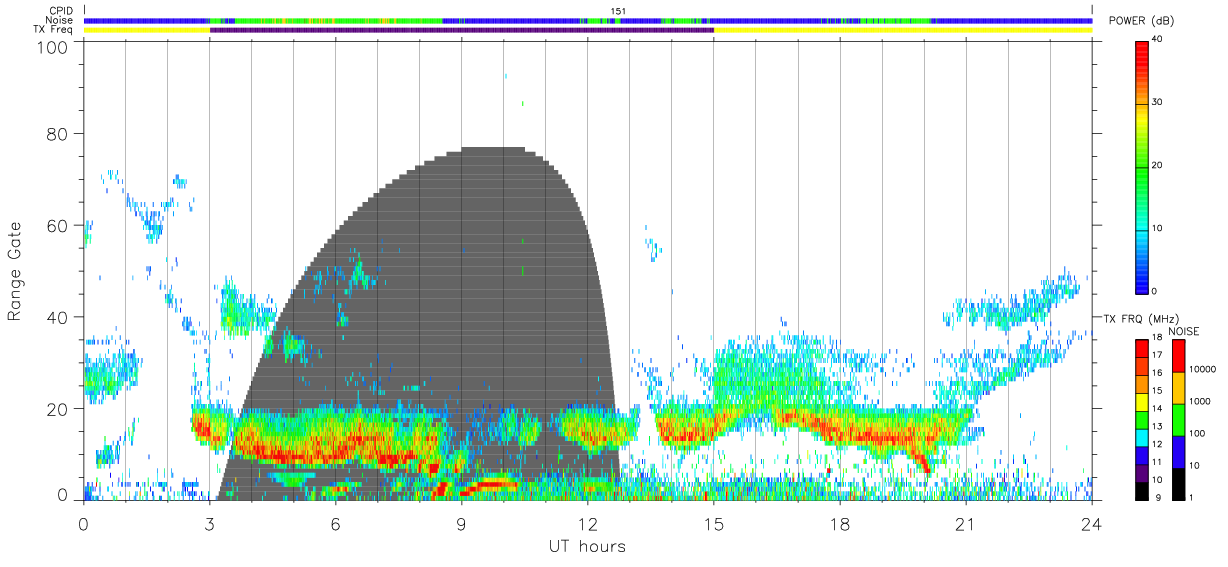This screenshot has height=567, width=1228.
Task: Click the x-axis tick label "18"
Action: point(840,523)
